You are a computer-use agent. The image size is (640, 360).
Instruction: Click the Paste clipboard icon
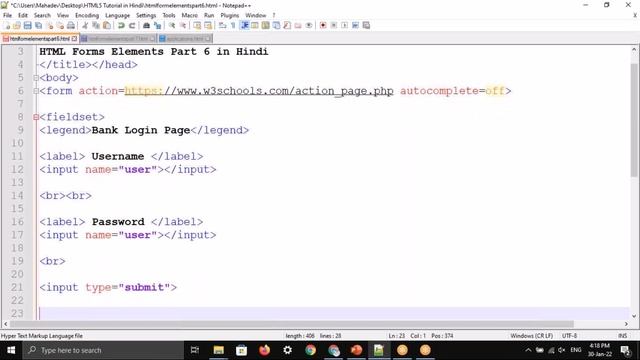click(107, 25)
